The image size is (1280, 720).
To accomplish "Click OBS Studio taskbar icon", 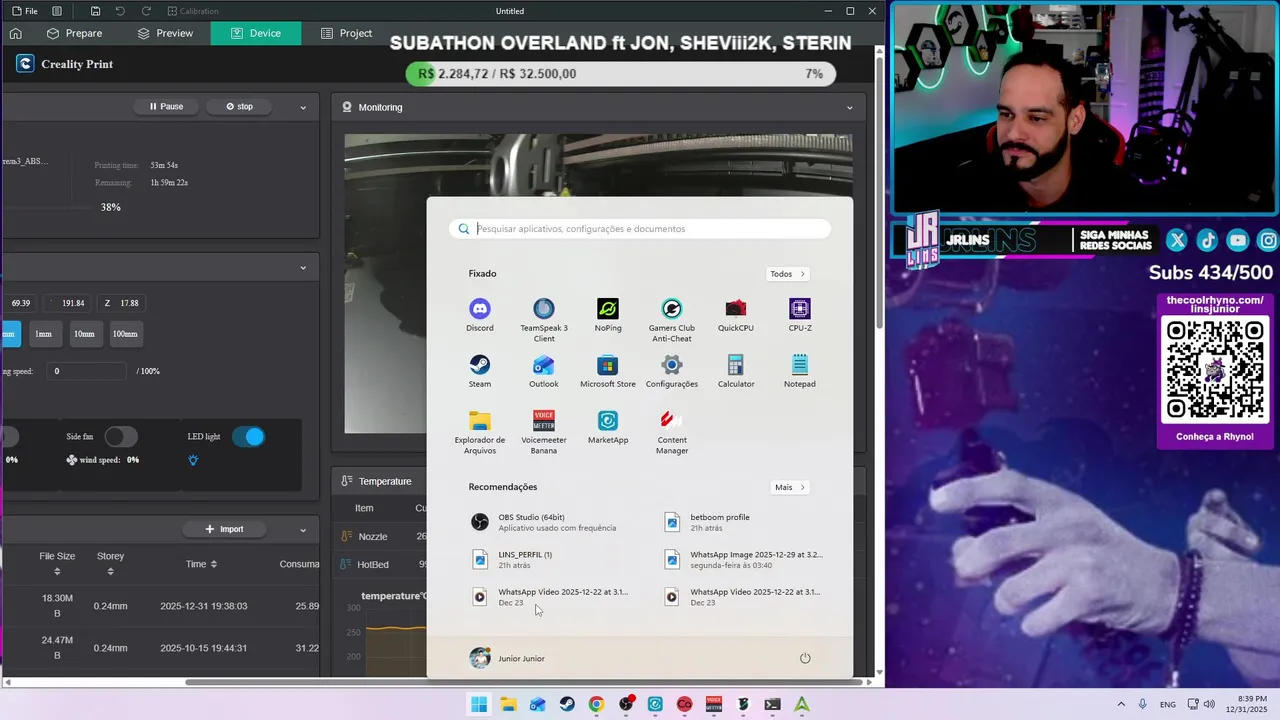I will click(x=626, y=704).
